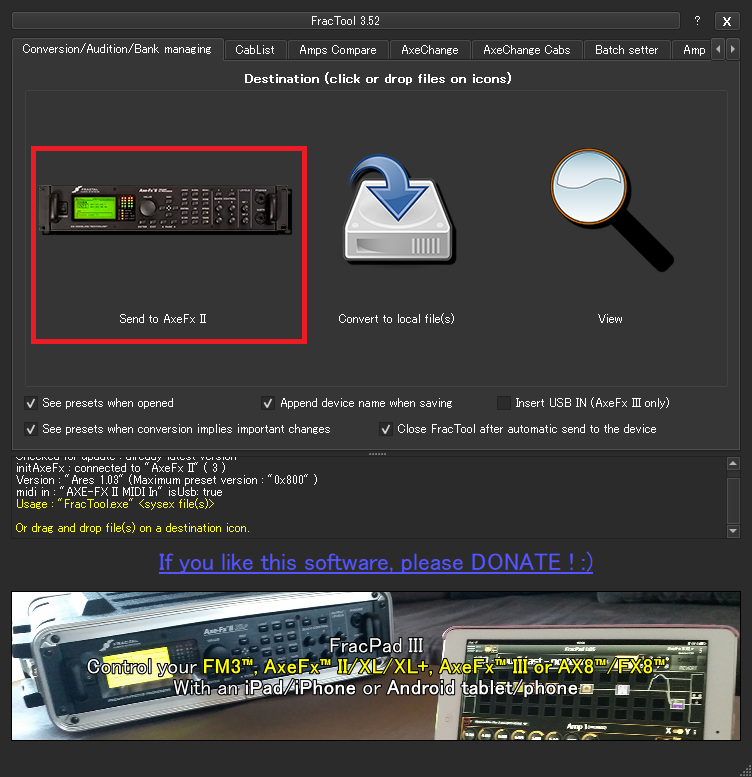
Task: Show more tabs with right arrow
Action: coord(733,50)
